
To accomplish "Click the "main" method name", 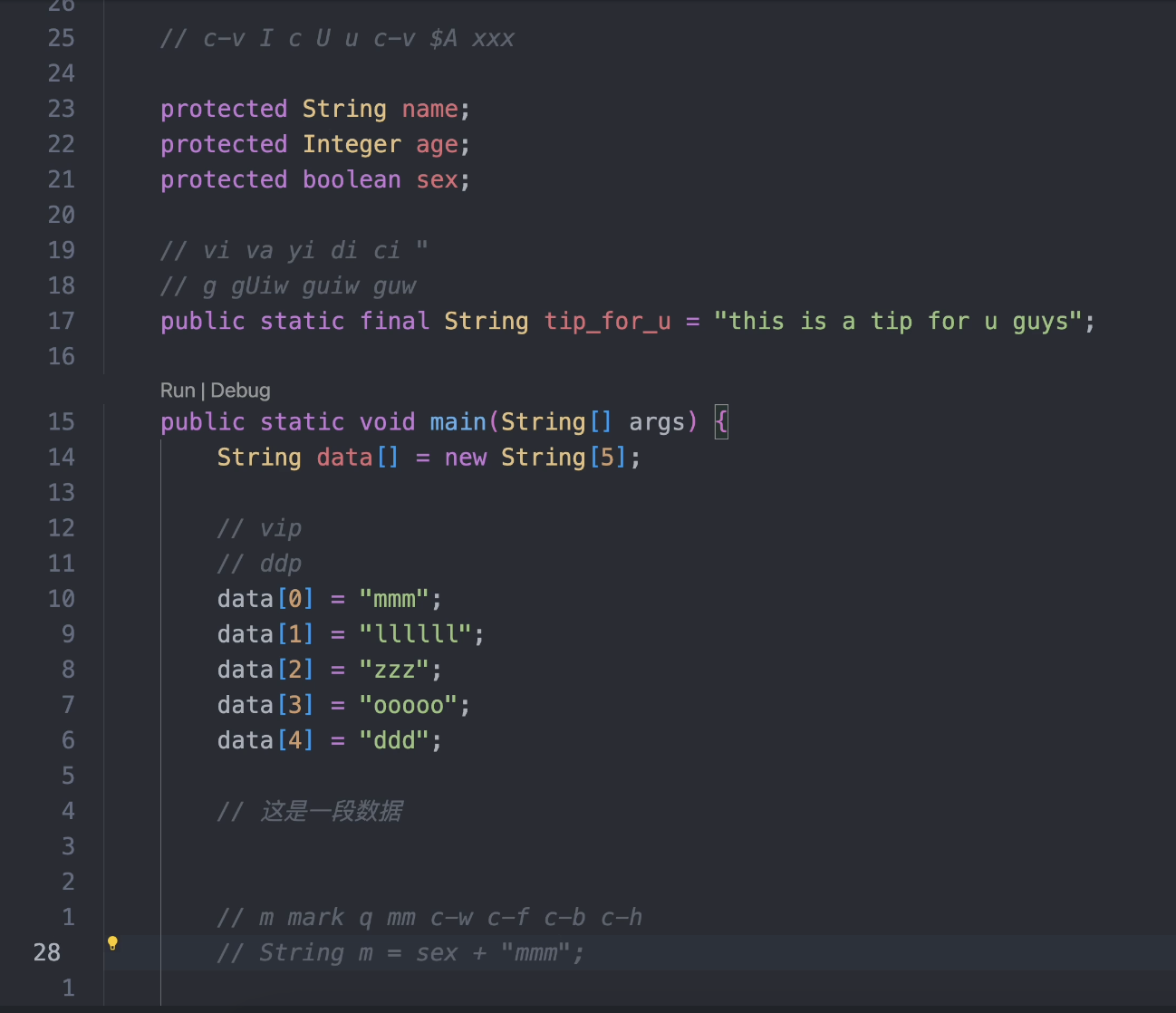I will point(458,422).
